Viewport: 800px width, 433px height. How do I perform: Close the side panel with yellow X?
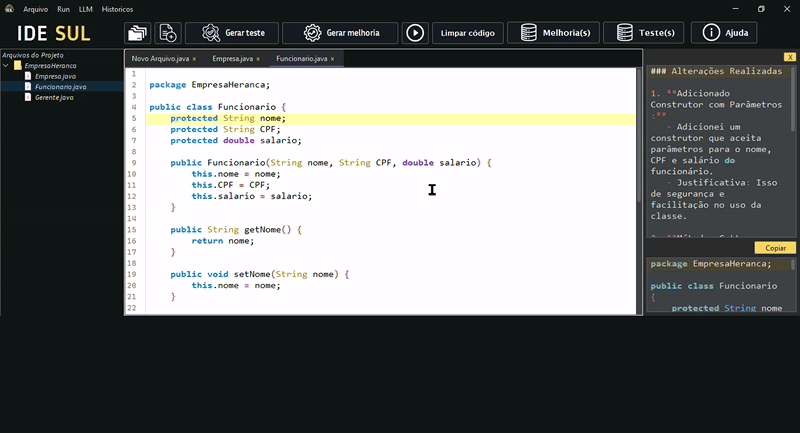(790, 57)
